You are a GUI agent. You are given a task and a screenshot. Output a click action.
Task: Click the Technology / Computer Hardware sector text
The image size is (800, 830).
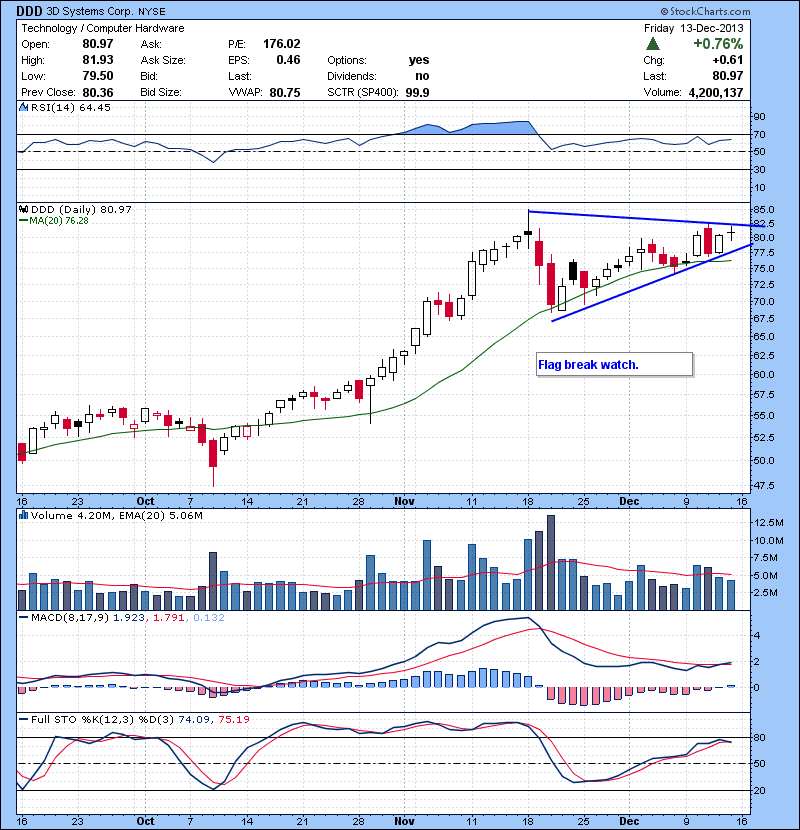pyautogui.click(x=103, y=28)
